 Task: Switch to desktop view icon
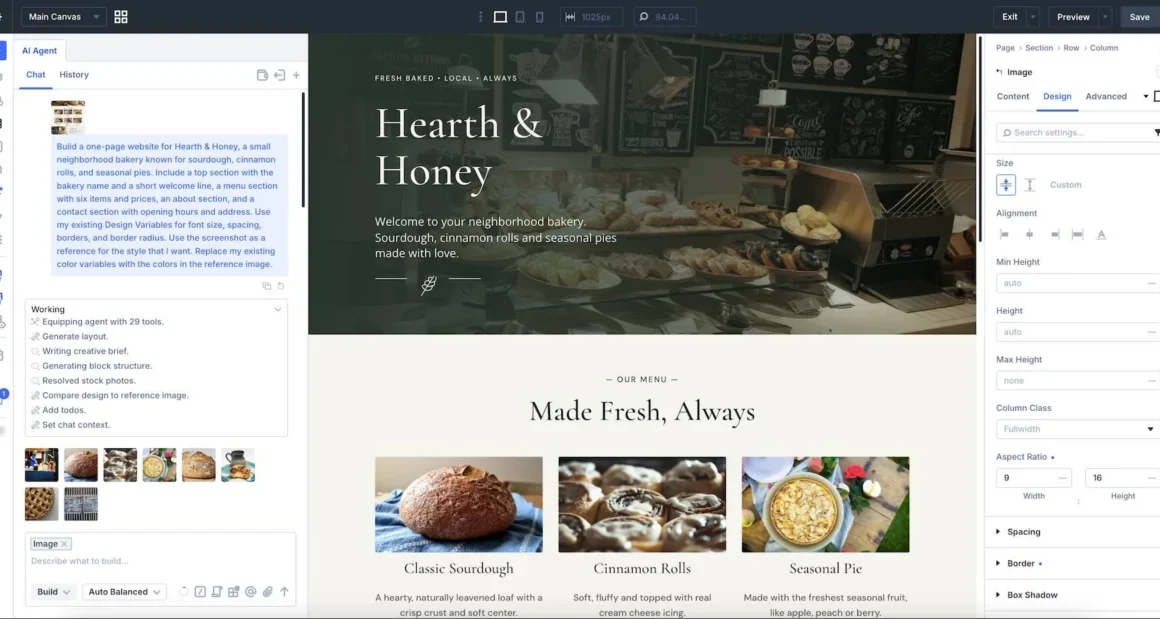(500, 17)
